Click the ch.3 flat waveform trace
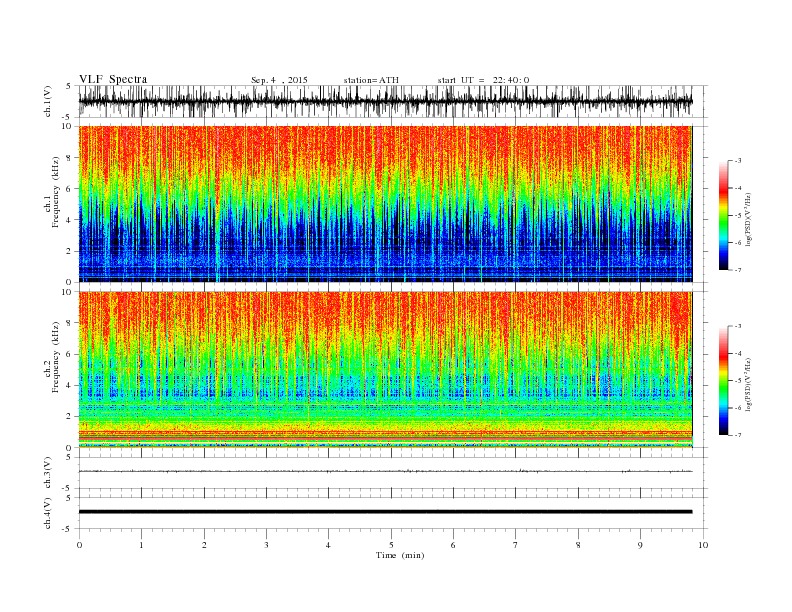 pyautogui.click(x=385, y=471)
